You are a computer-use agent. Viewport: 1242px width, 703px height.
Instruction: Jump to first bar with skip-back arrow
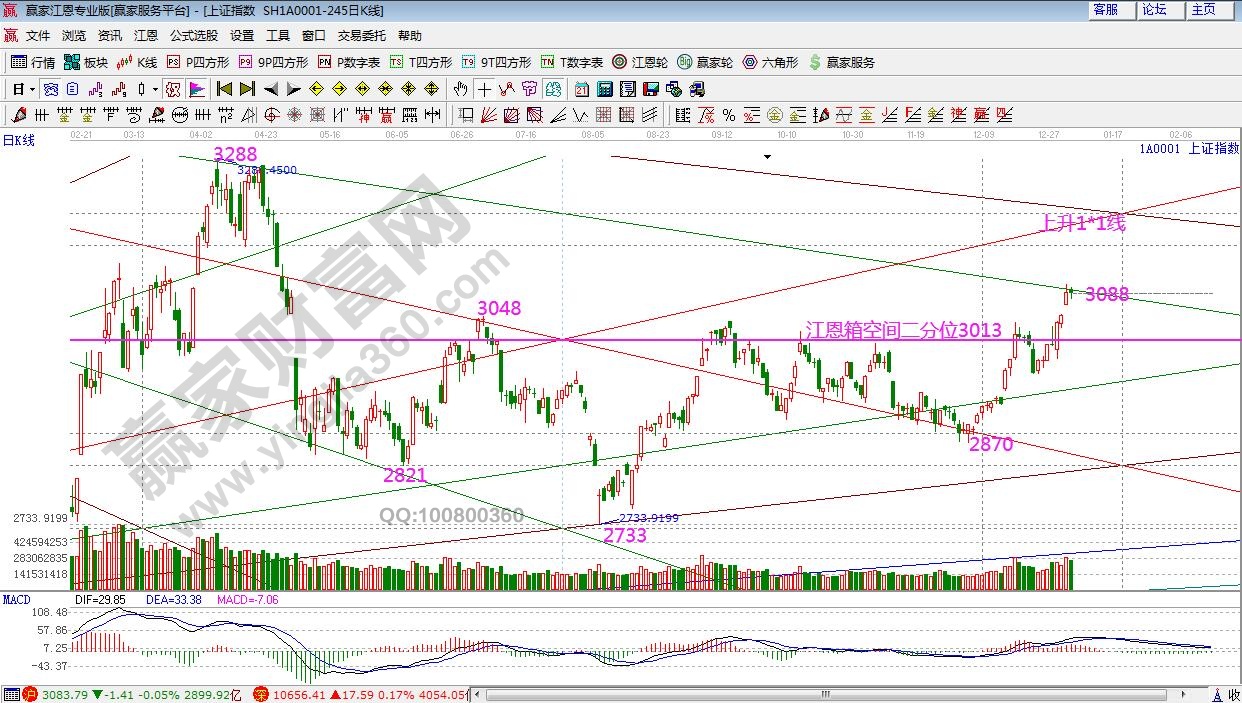click(224, 89)
